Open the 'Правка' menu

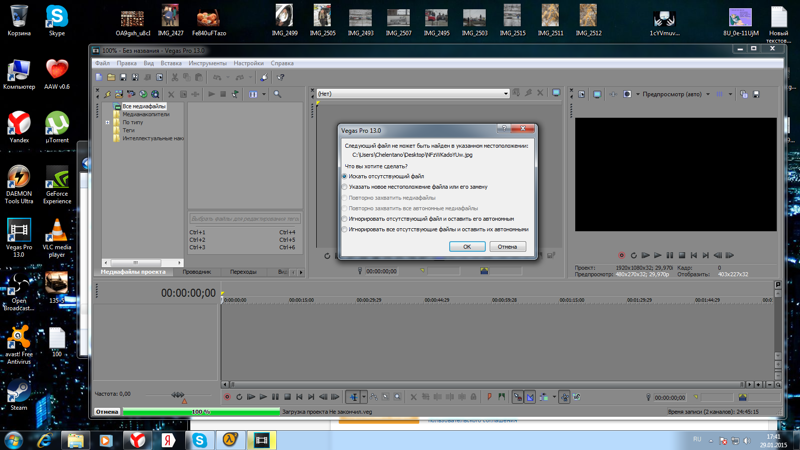(x=127, y=63)
